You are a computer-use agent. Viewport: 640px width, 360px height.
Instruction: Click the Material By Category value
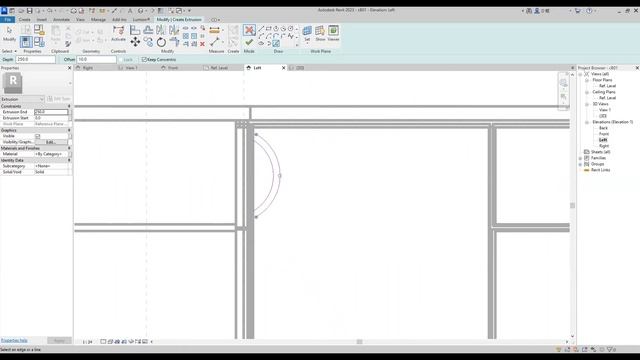pyautogui.click(x=51, y=154)
